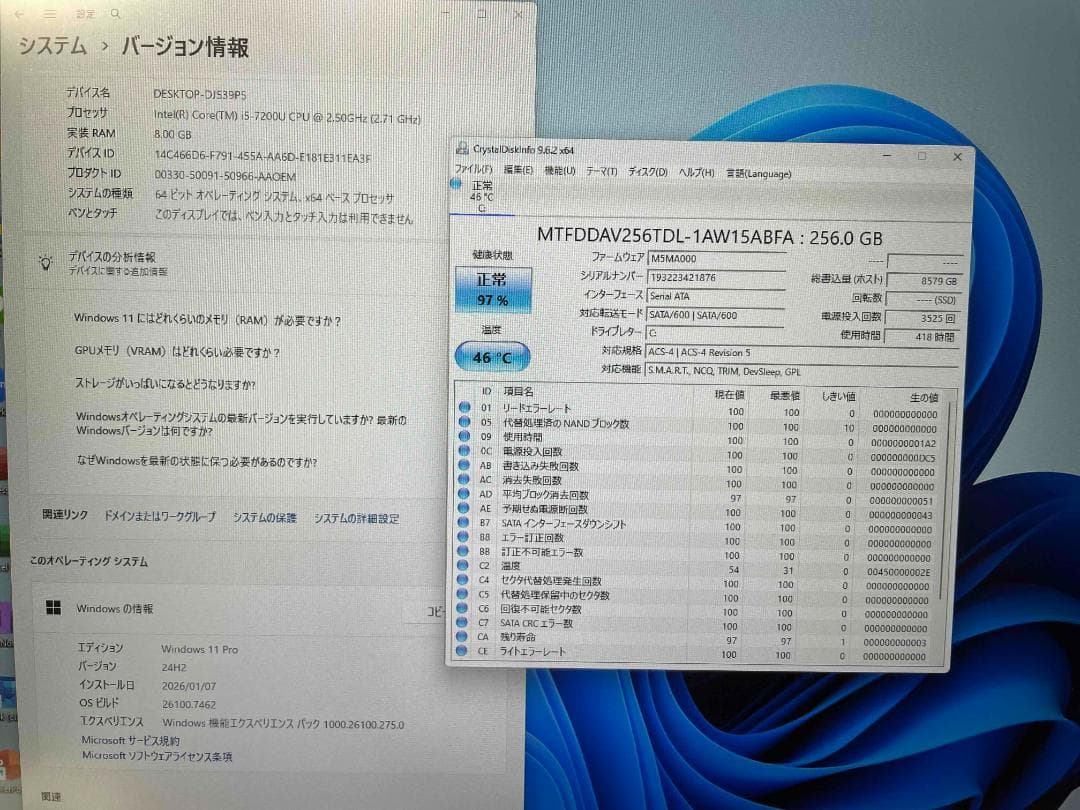Click システム in the Settings breadcrumb
This screenshot has height=810, width=1080.
point(52,46)
